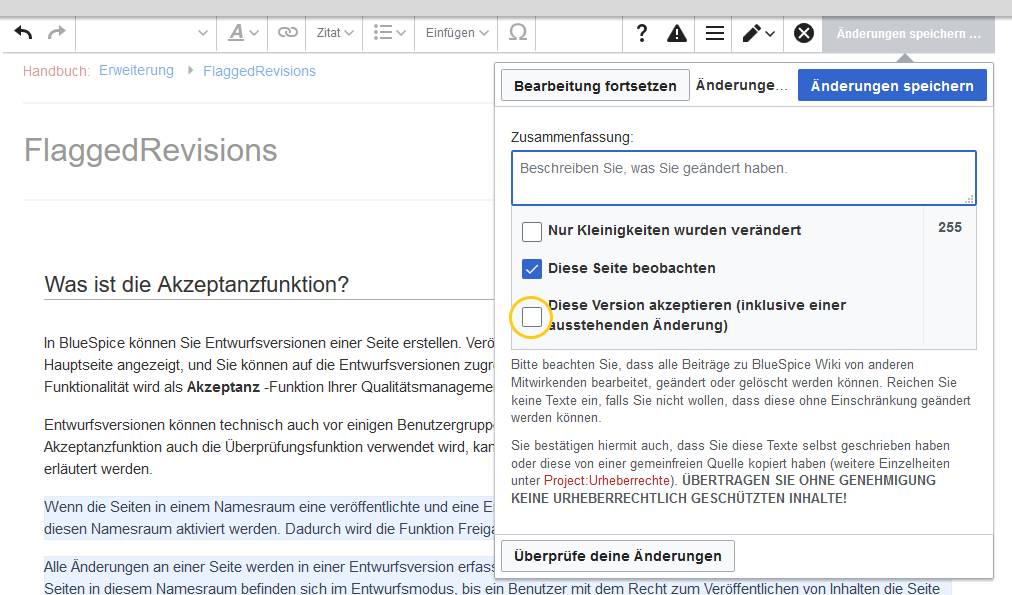Open the FlaggedRevisions breadcrumb link
Image resolution: width=1012 pixels, height=595 pixels.
point(259,71)
